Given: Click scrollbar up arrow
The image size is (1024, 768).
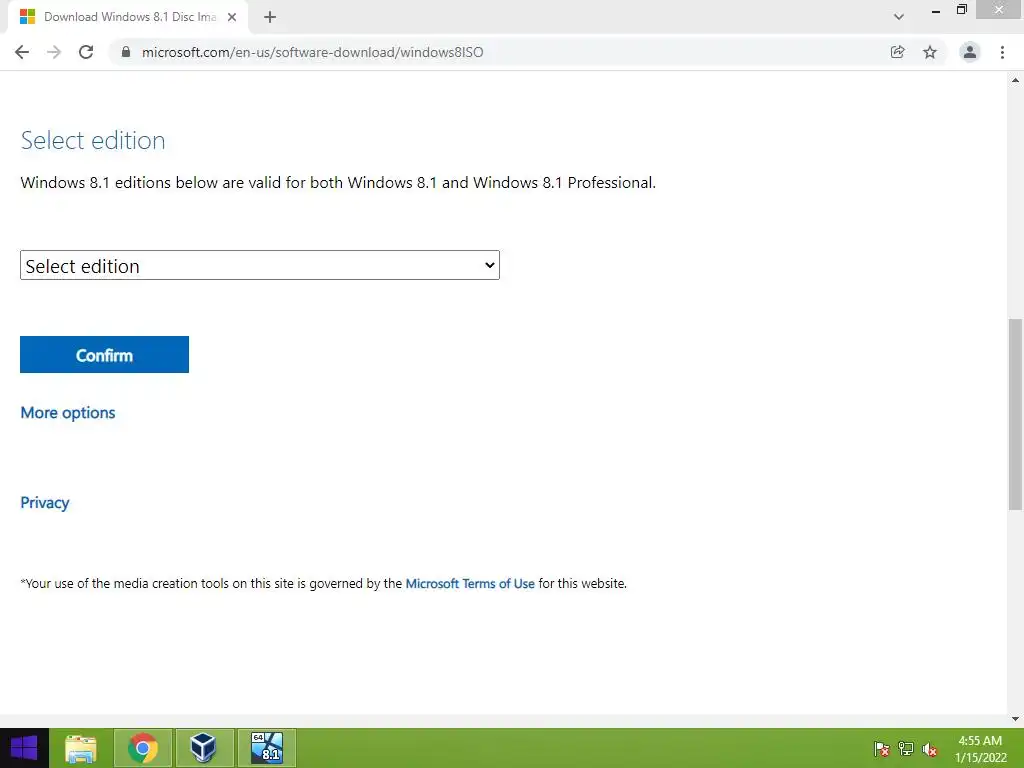Looking at the screenshot, I should coord(1016,80).
